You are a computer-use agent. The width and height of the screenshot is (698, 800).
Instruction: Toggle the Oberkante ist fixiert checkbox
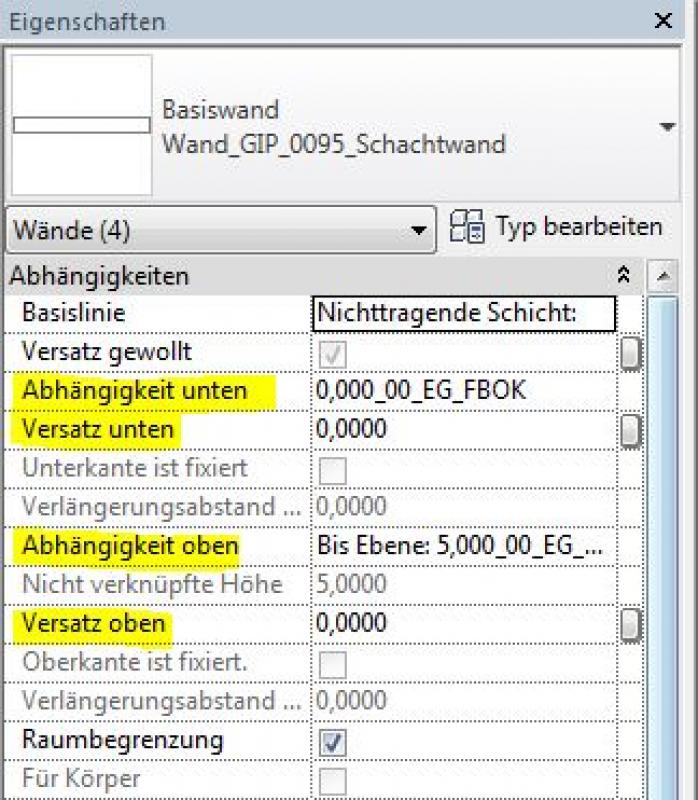coord(334,664)
